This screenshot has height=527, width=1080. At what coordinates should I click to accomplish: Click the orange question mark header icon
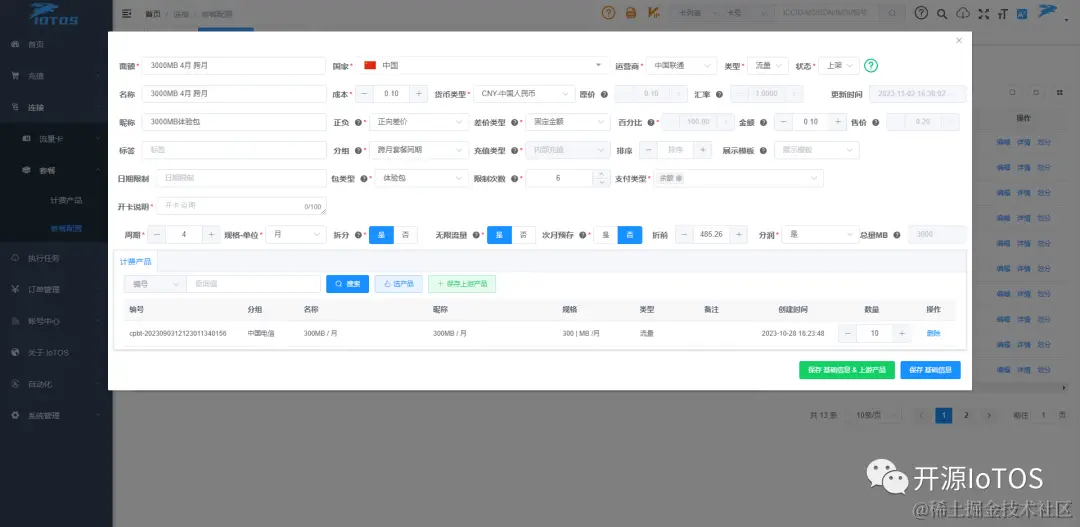pos(608,13)
